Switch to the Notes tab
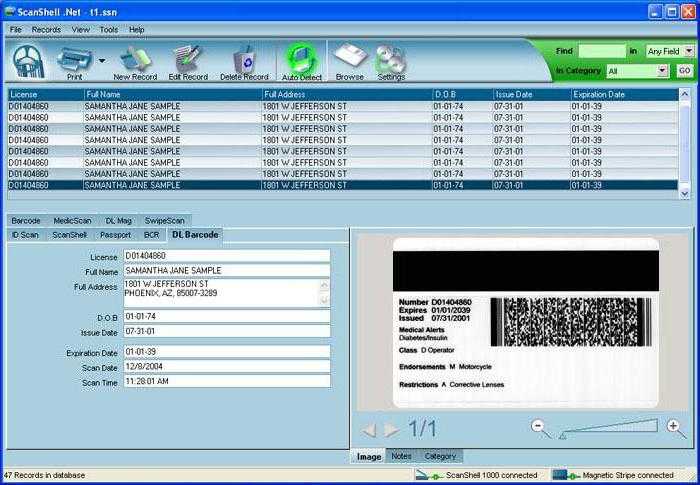The image size is (700, 485). point(401,456)
